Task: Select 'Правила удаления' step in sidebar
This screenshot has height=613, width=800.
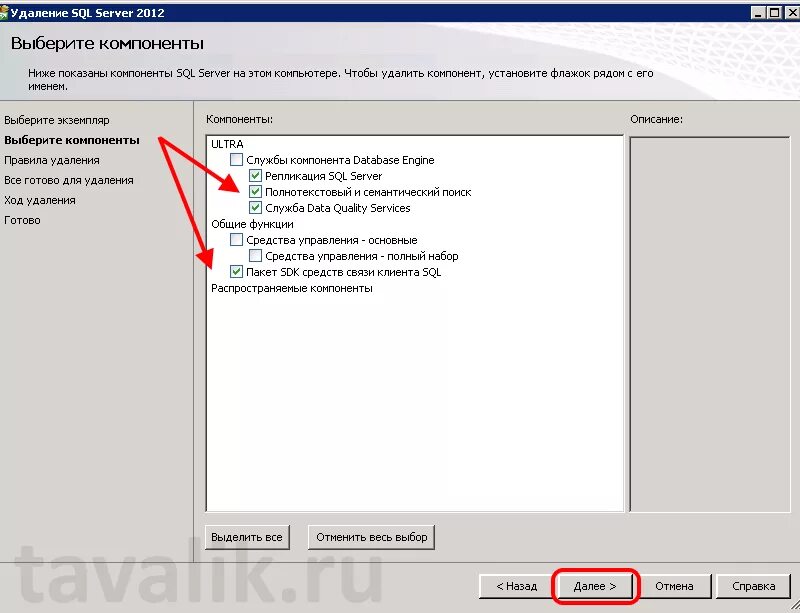Action: click(52, 160)
